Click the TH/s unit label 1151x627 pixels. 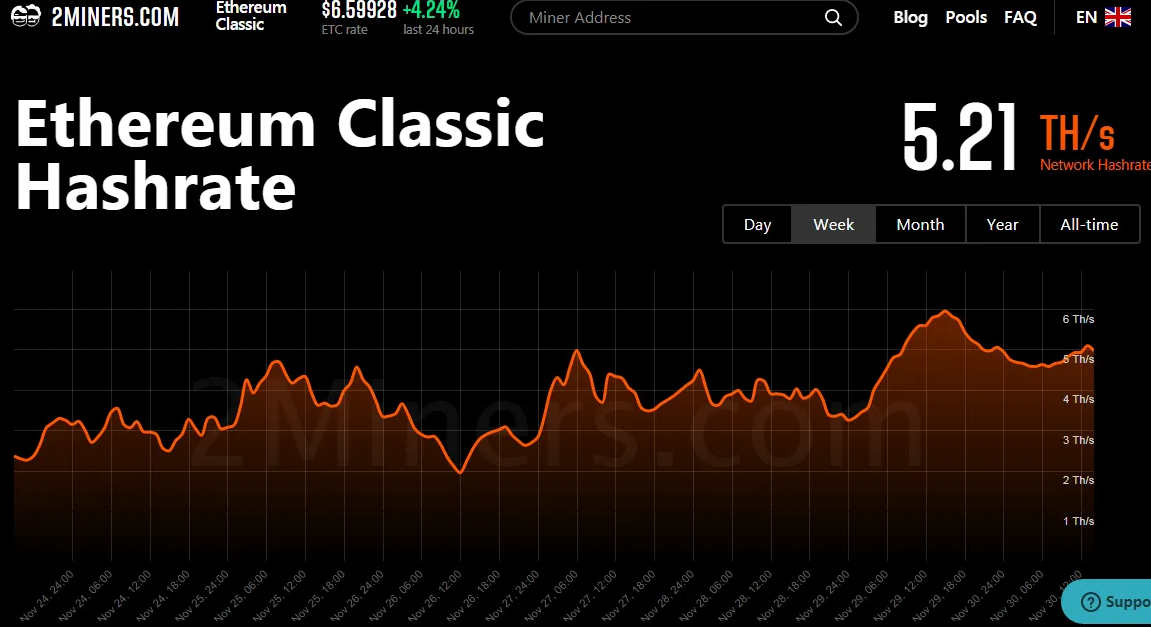pyautogui.click(x=1077, y=133)
